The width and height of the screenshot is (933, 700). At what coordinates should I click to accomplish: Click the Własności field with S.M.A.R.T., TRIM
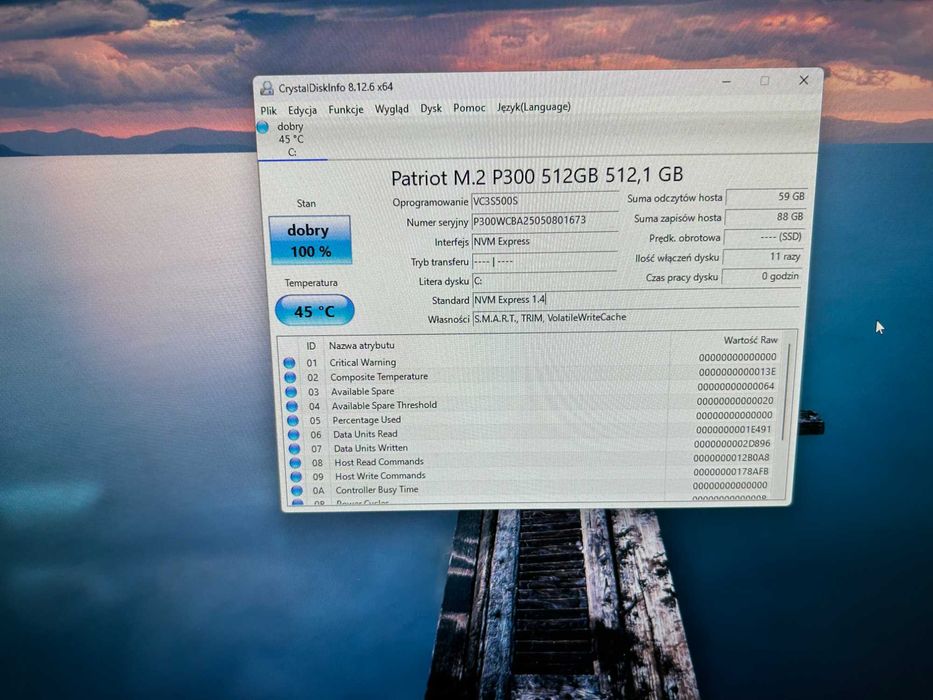coord(635,318)
